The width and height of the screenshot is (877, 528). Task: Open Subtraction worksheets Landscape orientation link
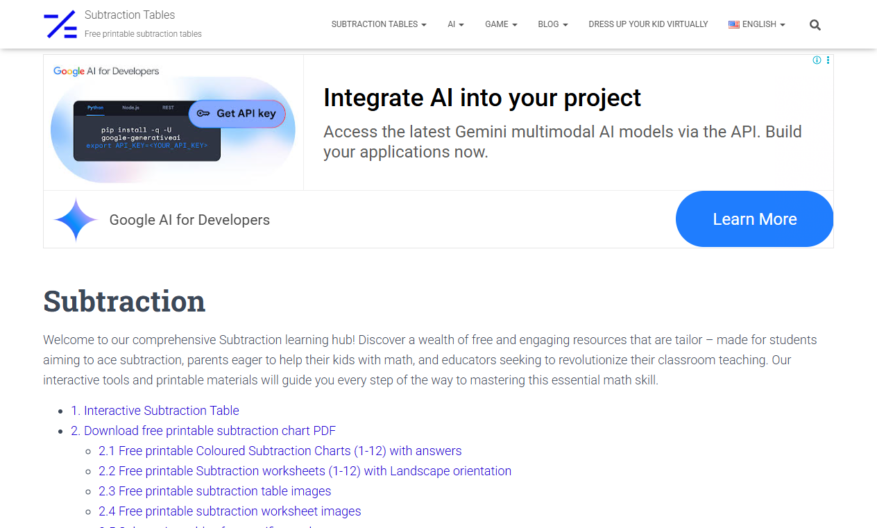pyautogui.click(x=305, y=471)
